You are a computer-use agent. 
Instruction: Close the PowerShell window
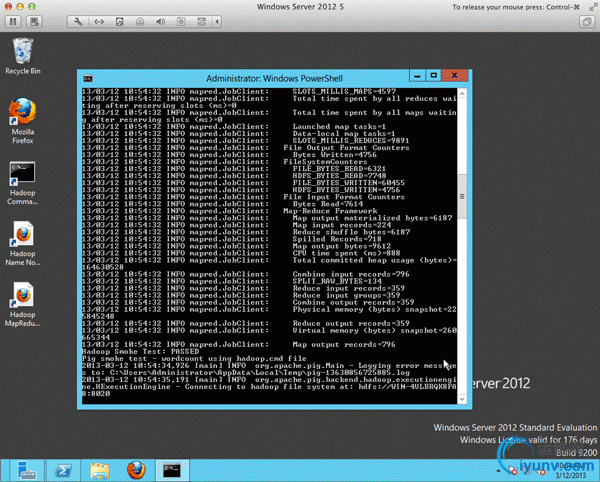click(455, 76)
